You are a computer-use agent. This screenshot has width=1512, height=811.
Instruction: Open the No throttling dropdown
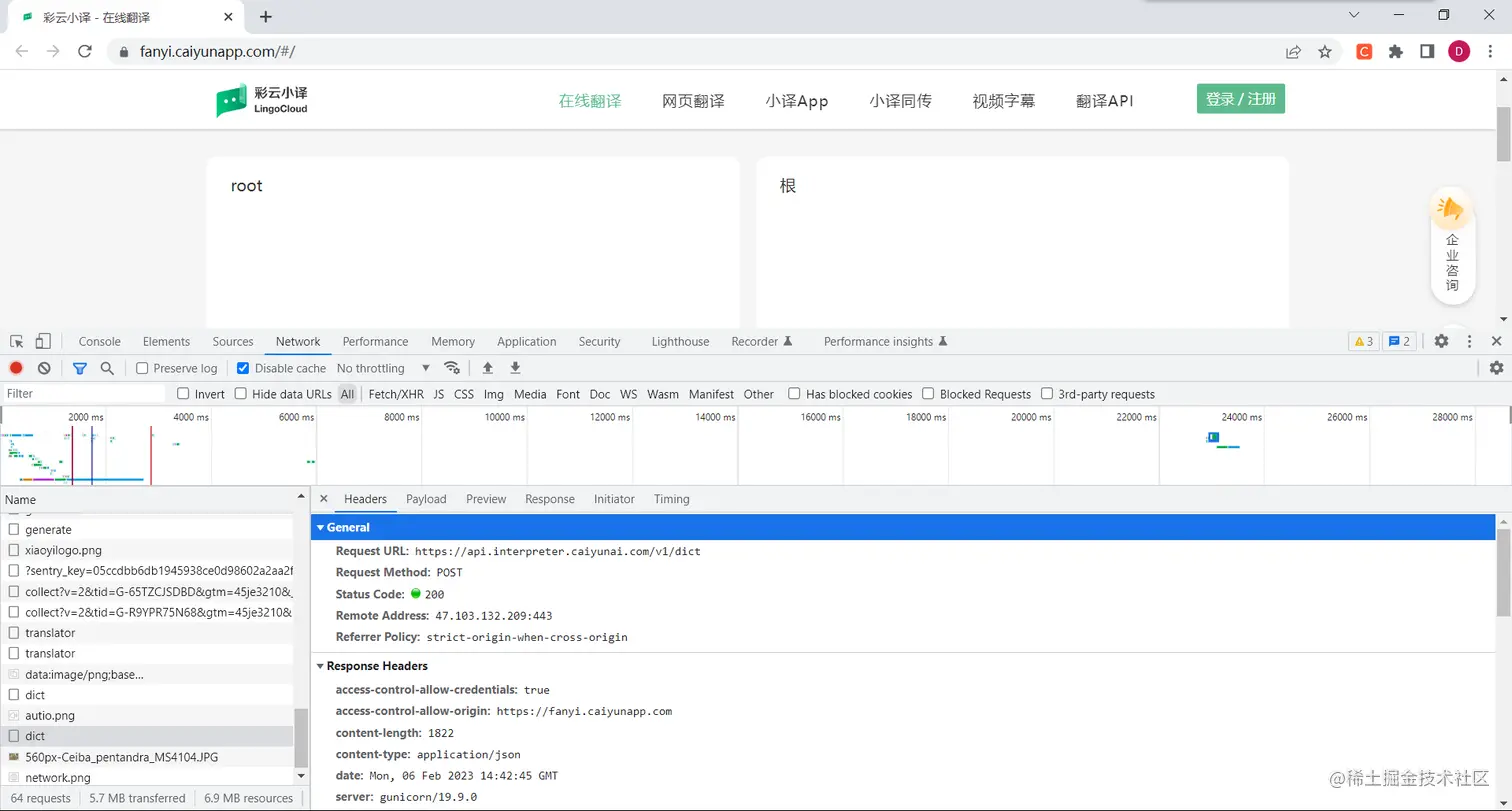pos(384,368)
